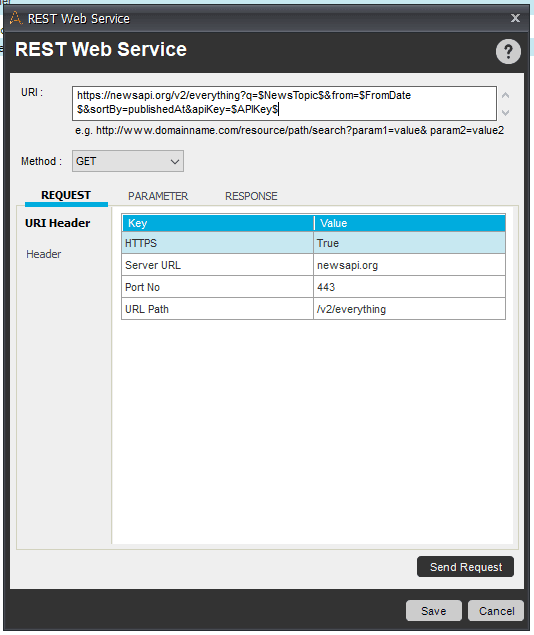The height and width of the screenshot is (635, 534).
Task: Click the Key column header
Action: point(218,223)
